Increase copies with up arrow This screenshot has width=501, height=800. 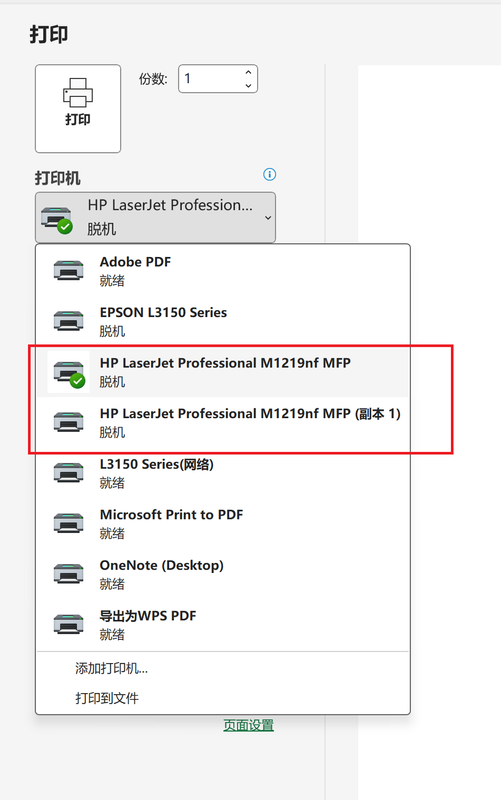tap(248, 72)
